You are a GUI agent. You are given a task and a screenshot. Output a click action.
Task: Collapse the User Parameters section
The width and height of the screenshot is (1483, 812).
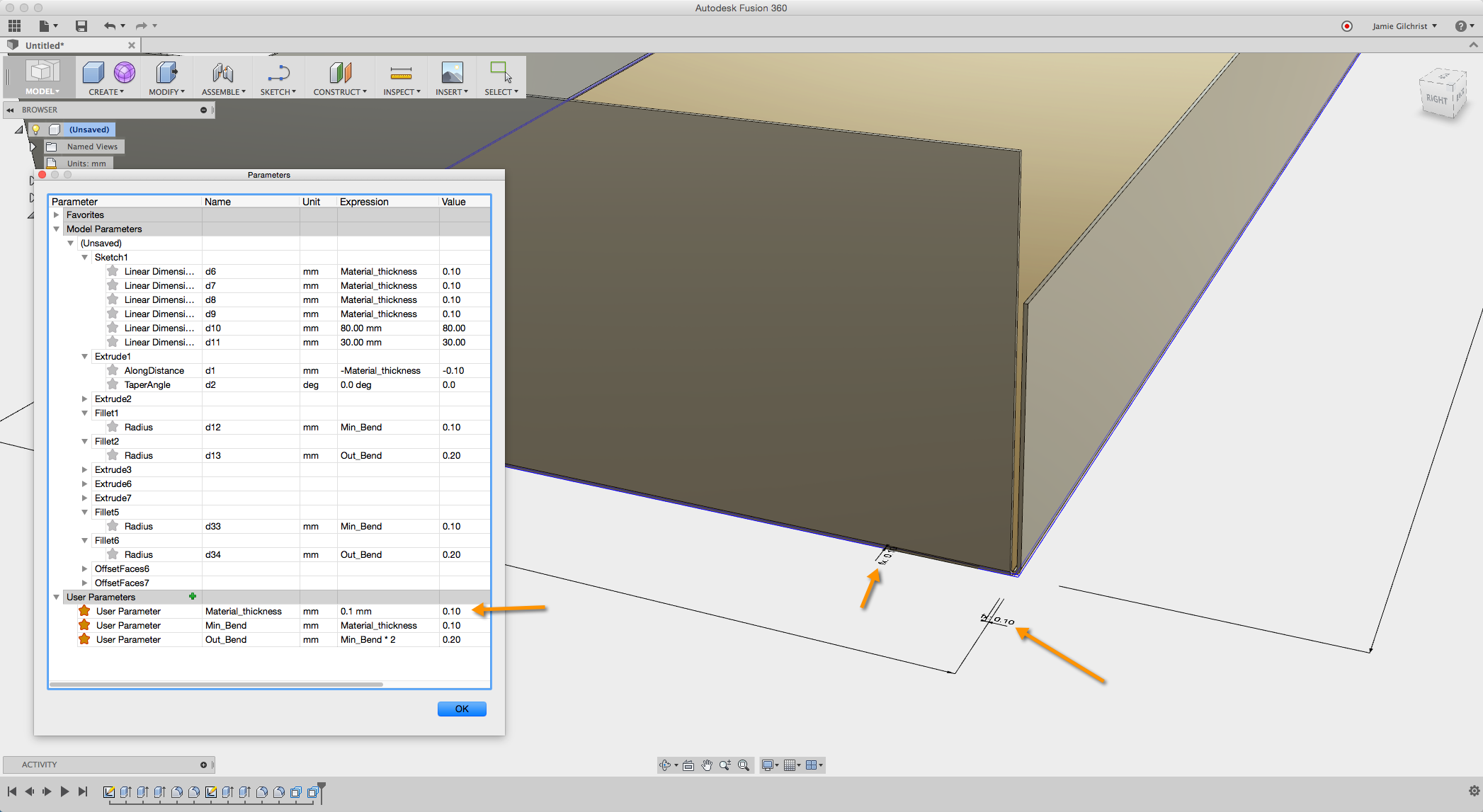pos(57,597)
